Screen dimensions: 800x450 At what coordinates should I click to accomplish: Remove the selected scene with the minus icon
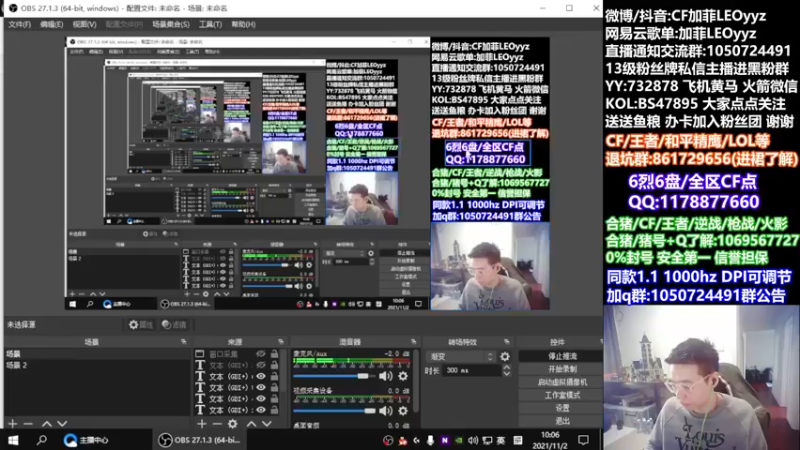(28, 423)
